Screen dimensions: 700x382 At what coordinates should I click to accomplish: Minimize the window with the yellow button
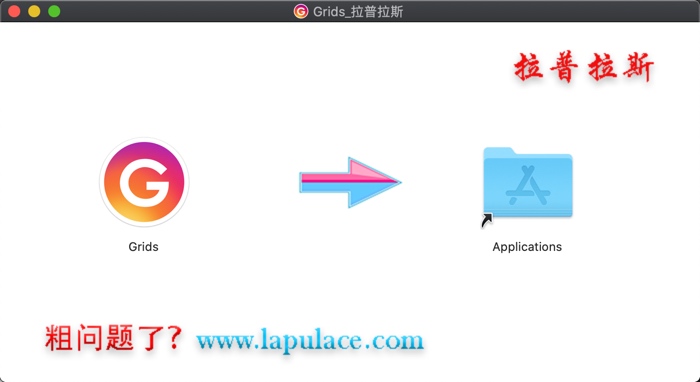pyautogui.click(x=34, y=11)
